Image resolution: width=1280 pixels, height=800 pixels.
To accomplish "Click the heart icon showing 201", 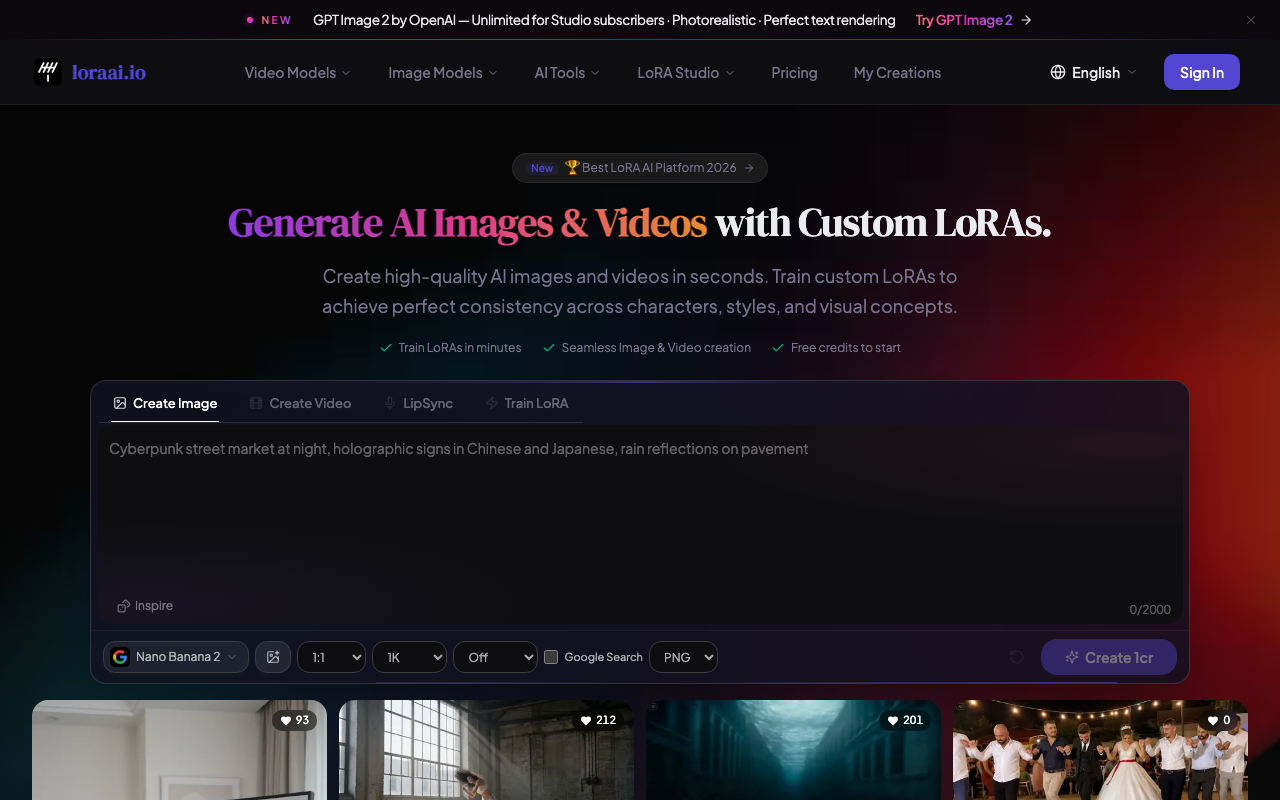I will click(894, 720).
